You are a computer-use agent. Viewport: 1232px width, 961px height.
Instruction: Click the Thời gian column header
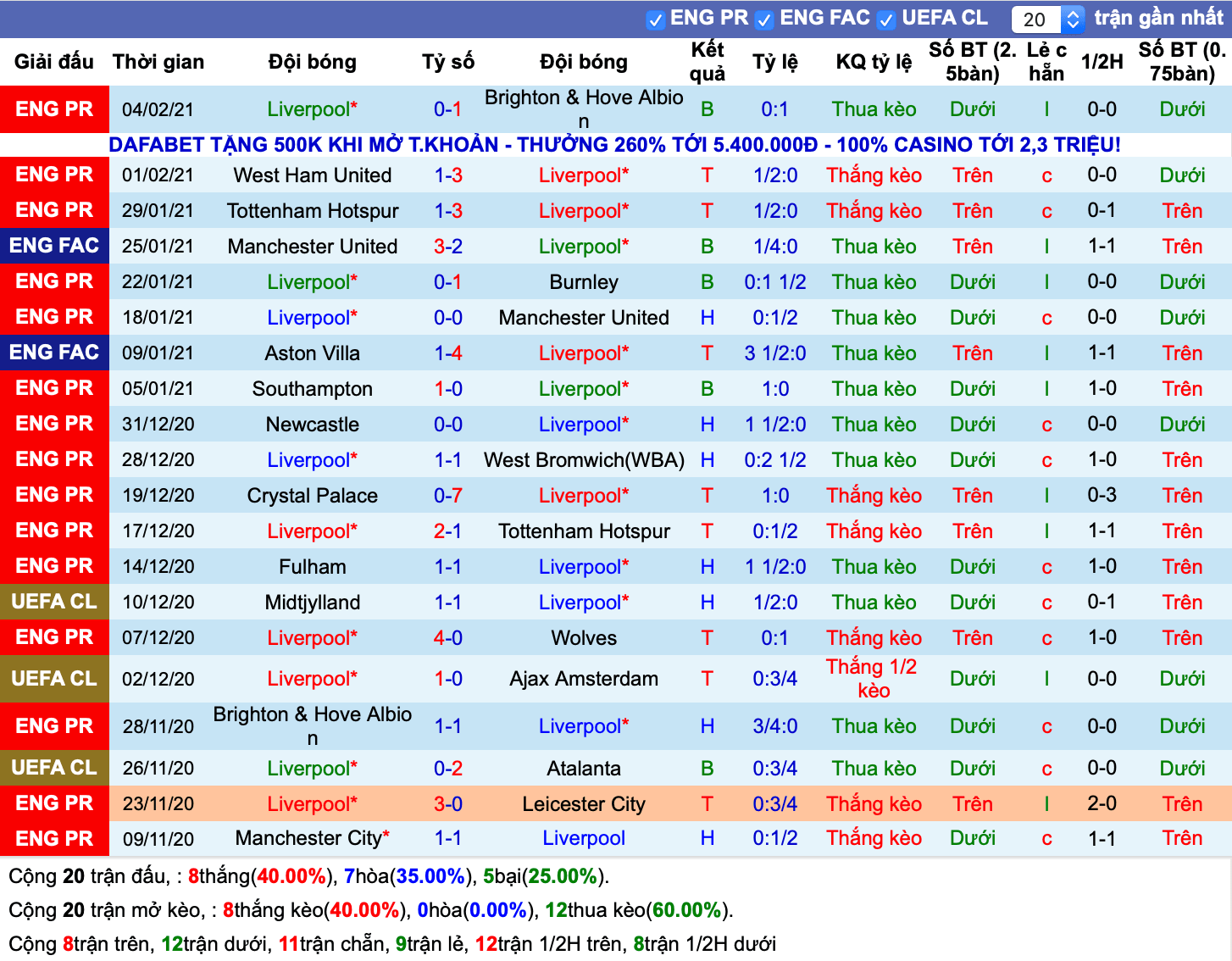pyautogui.click(x=158, y=62)
